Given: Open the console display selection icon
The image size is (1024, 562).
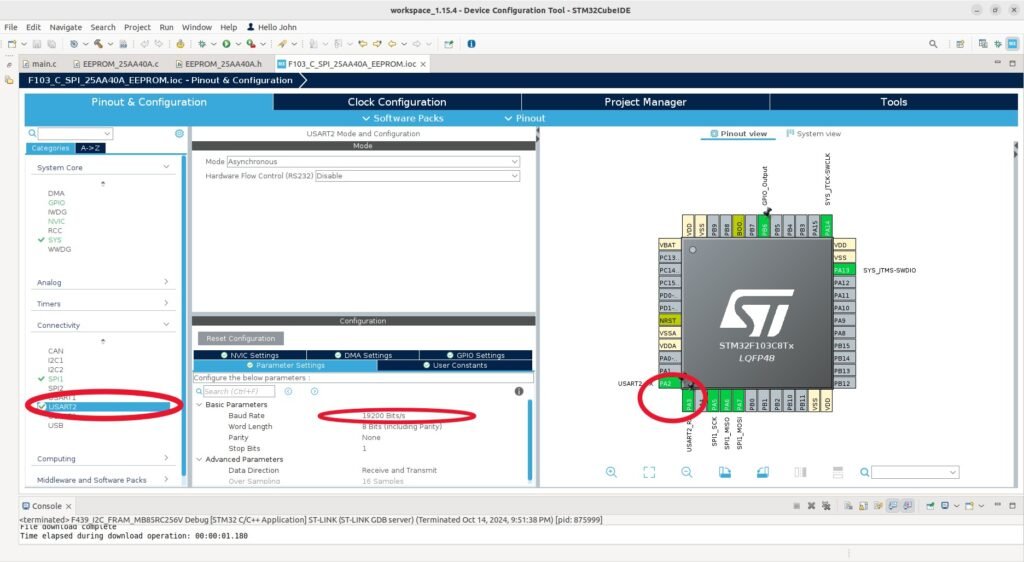Looking at the screenshot, I should click(x=944, y=505).
